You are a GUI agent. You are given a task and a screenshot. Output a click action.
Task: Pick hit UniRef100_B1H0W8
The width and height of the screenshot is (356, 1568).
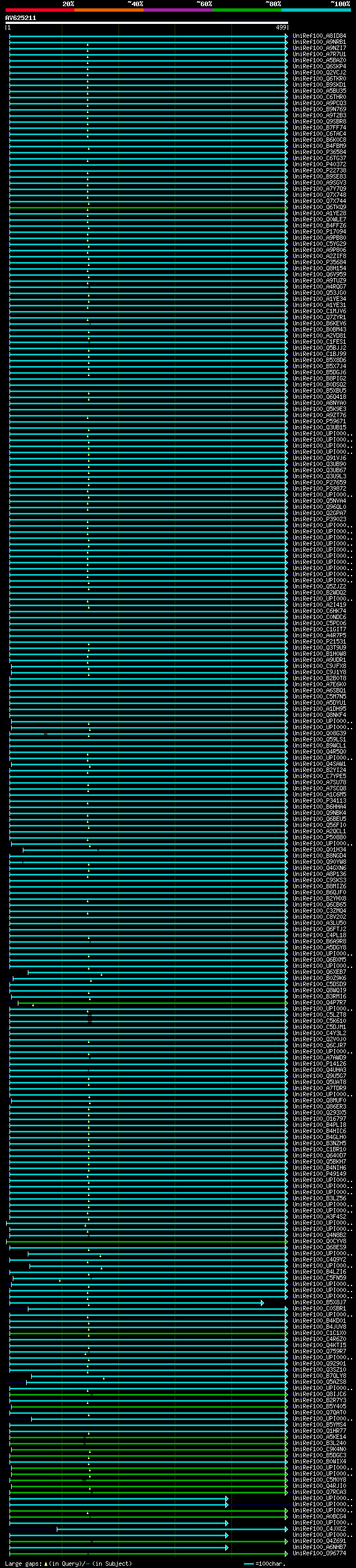319,654
